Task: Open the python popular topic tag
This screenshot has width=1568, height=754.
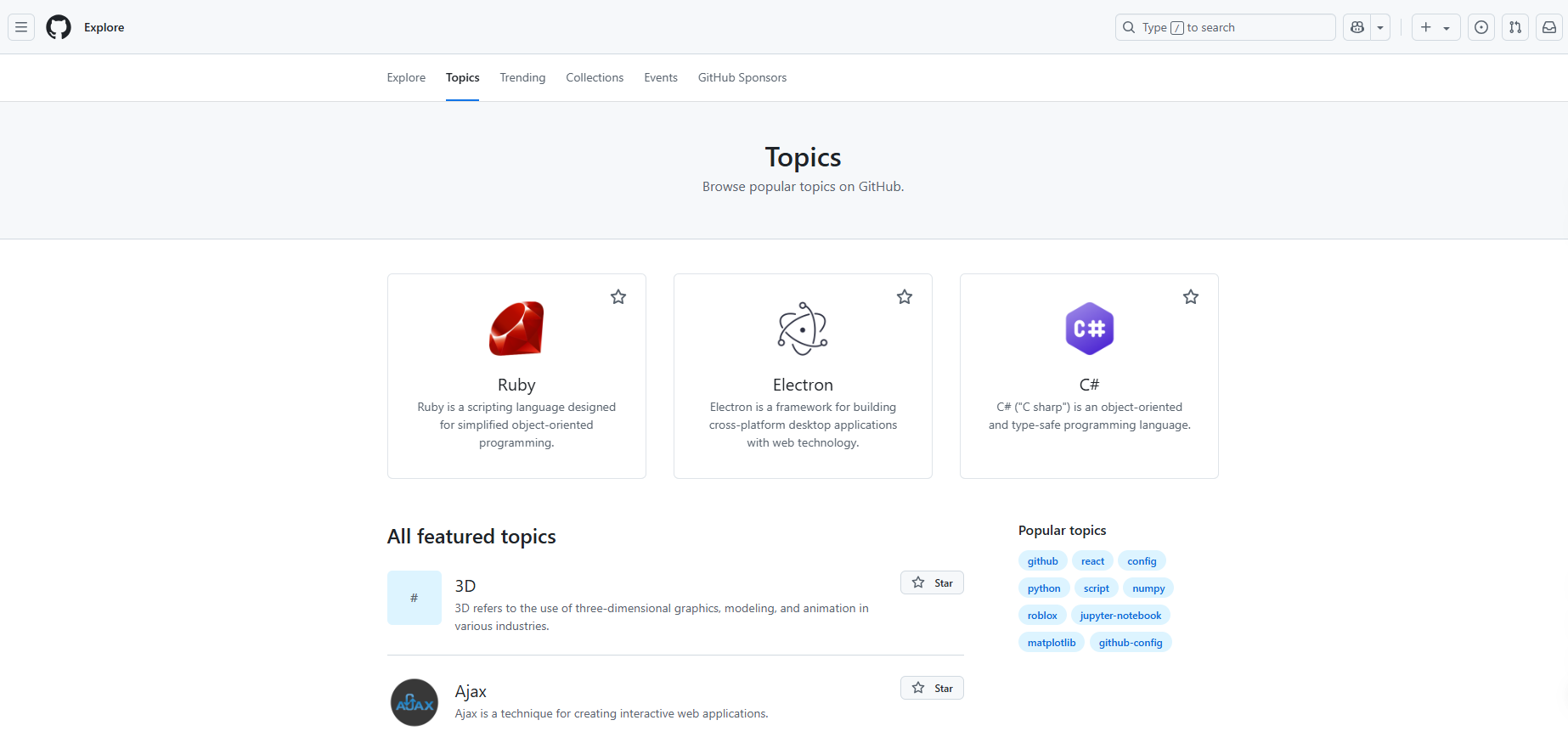Action: tap(1044, 588)
